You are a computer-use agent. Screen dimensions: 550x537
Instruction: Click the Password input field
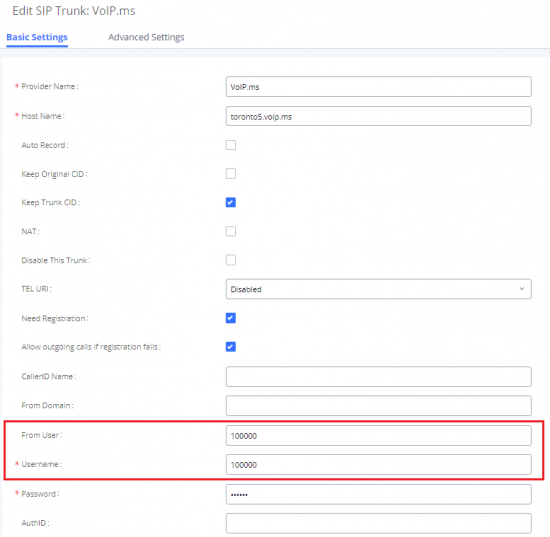(378, 494)
